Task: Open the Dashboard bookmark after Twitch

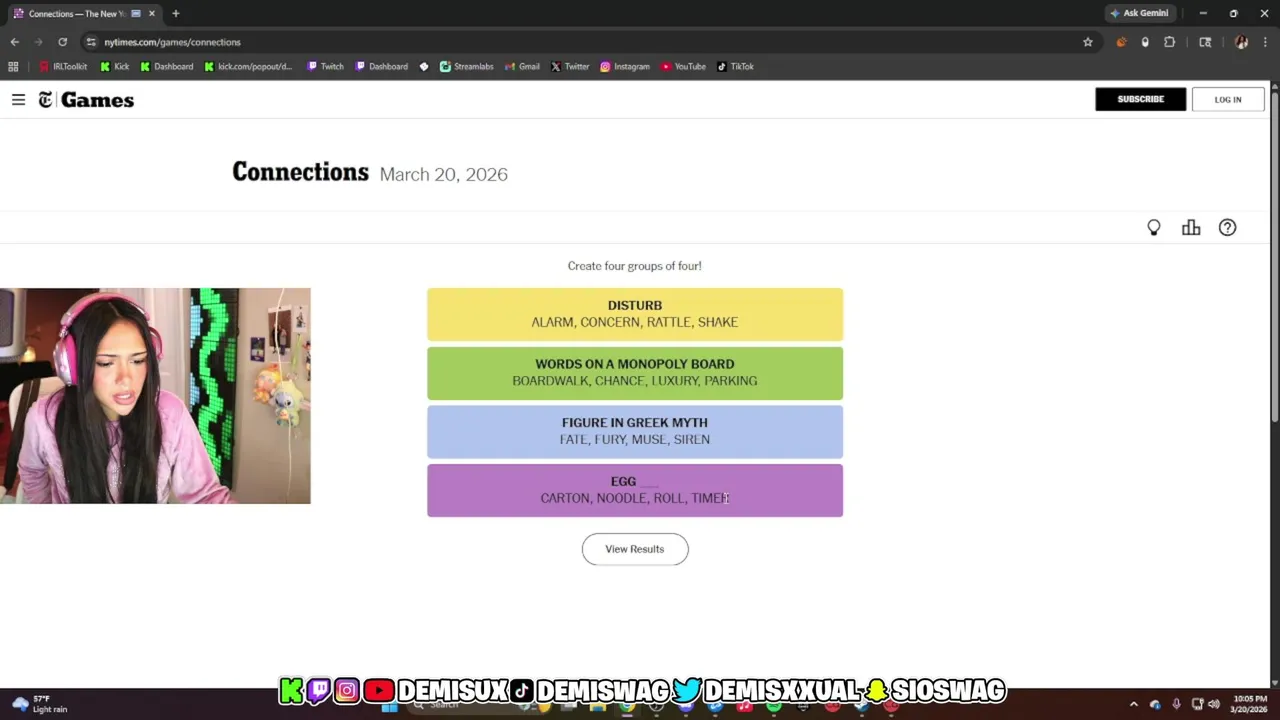Action: click(x=382, y=67)
